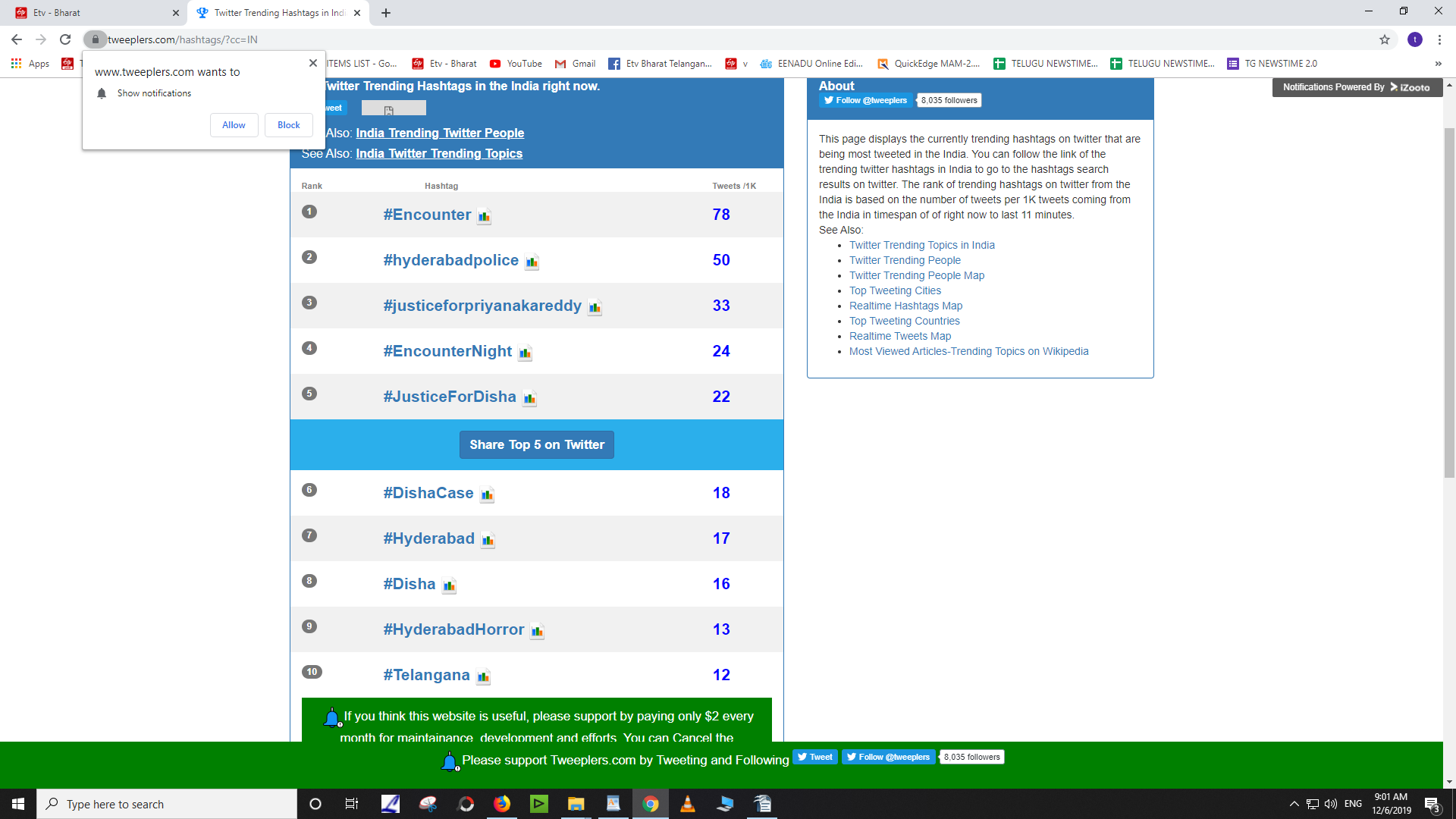Click the bar chart icon next to #JusticeForDisha

tap(529, 397)
